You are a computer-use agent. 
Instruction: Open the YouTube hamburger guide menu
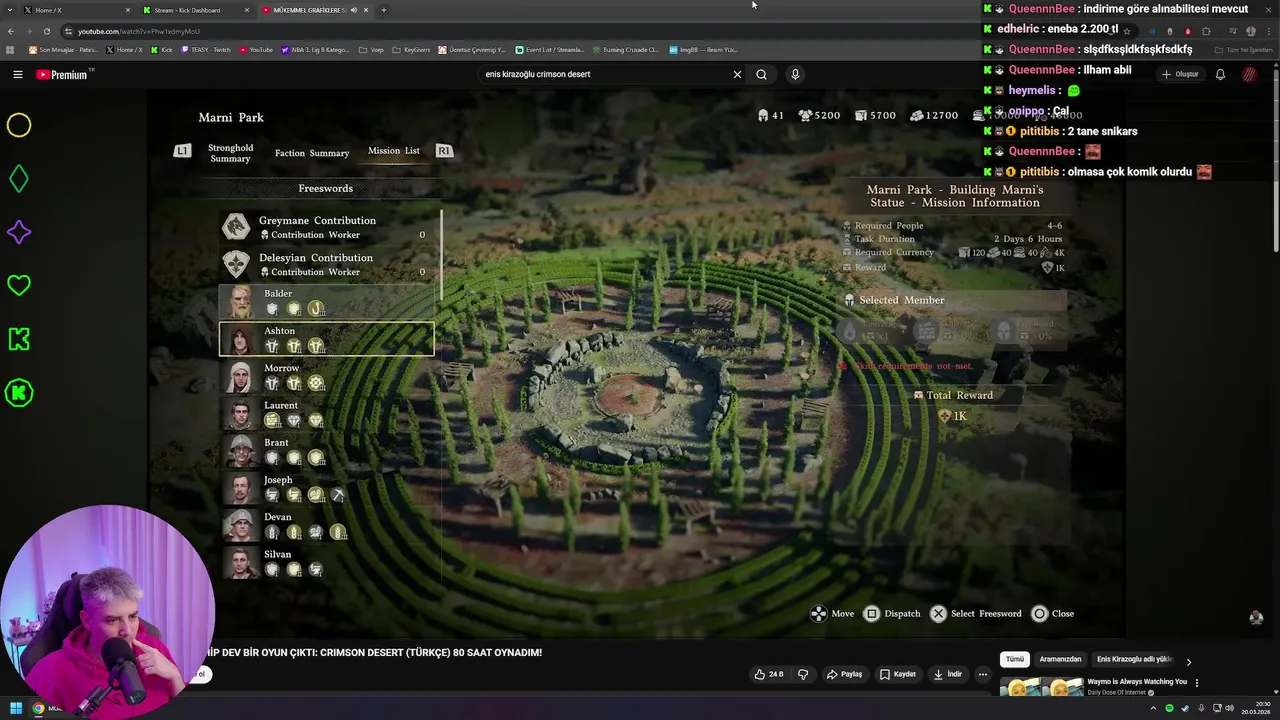pos(17,74)
